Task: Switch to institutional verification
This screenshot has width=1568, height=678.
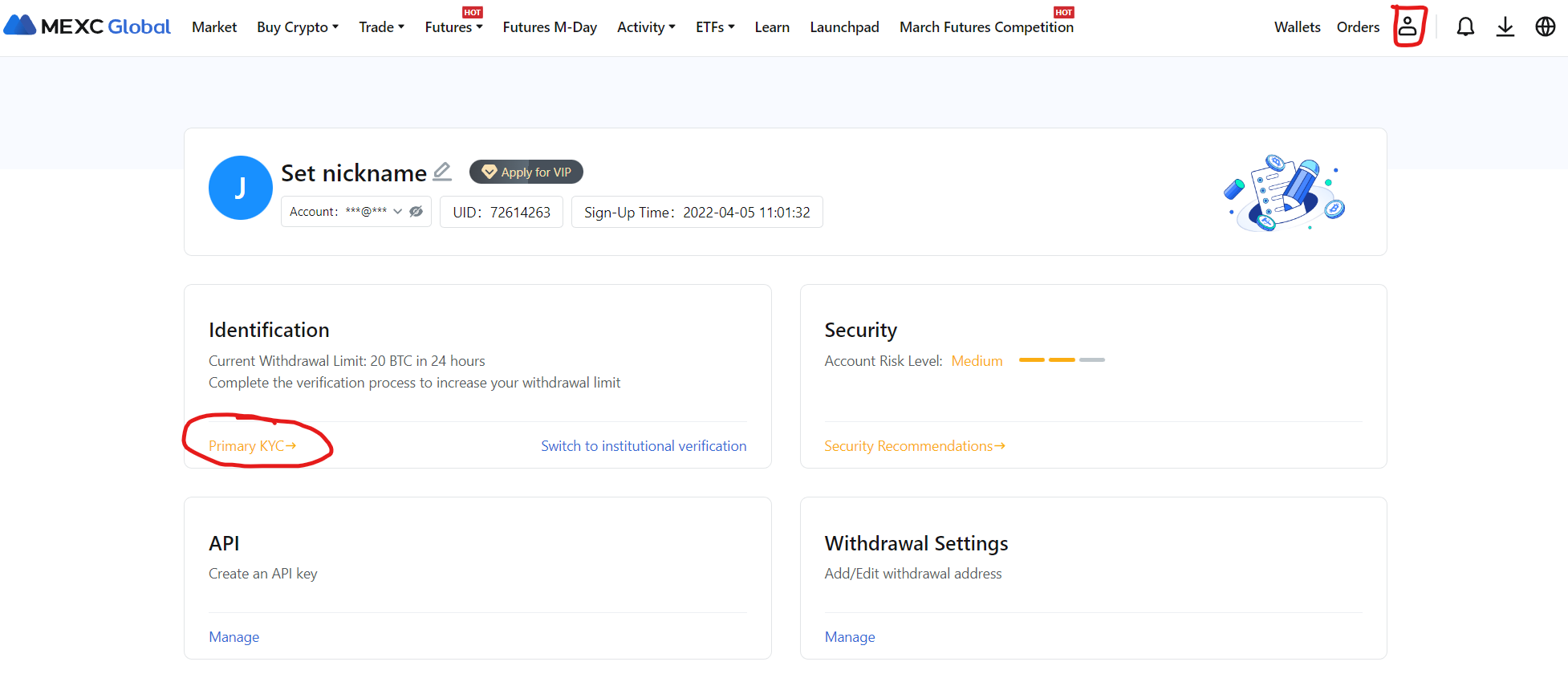Action: pos(644,446)
